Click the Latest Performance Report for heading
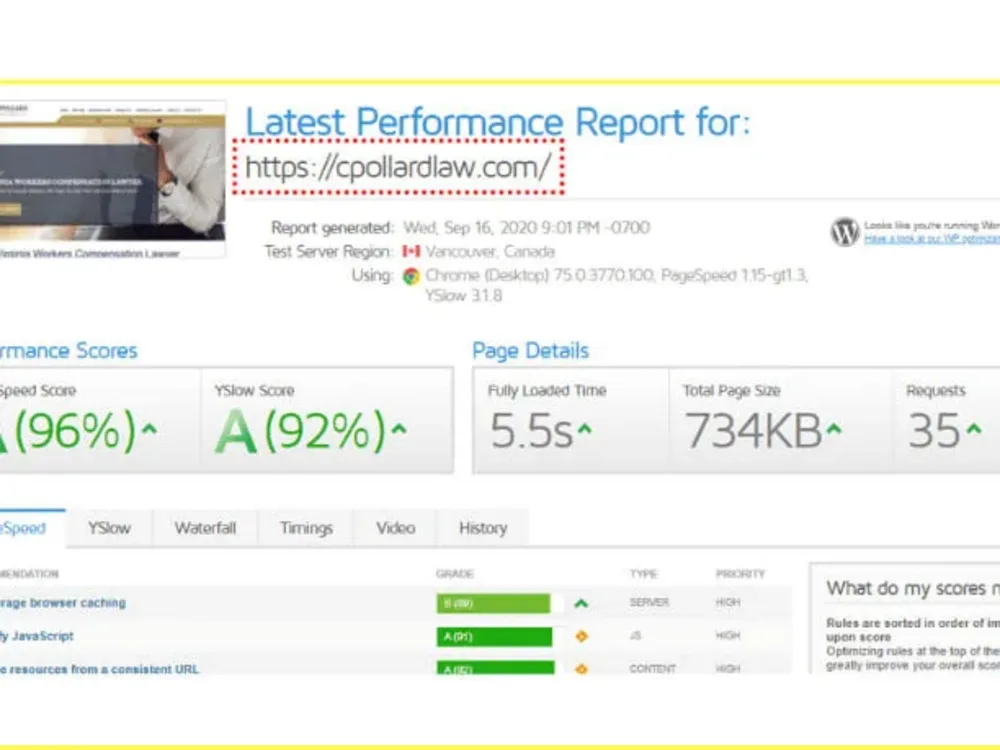This screenshot has width=1000, height=750. coord(497,121)
